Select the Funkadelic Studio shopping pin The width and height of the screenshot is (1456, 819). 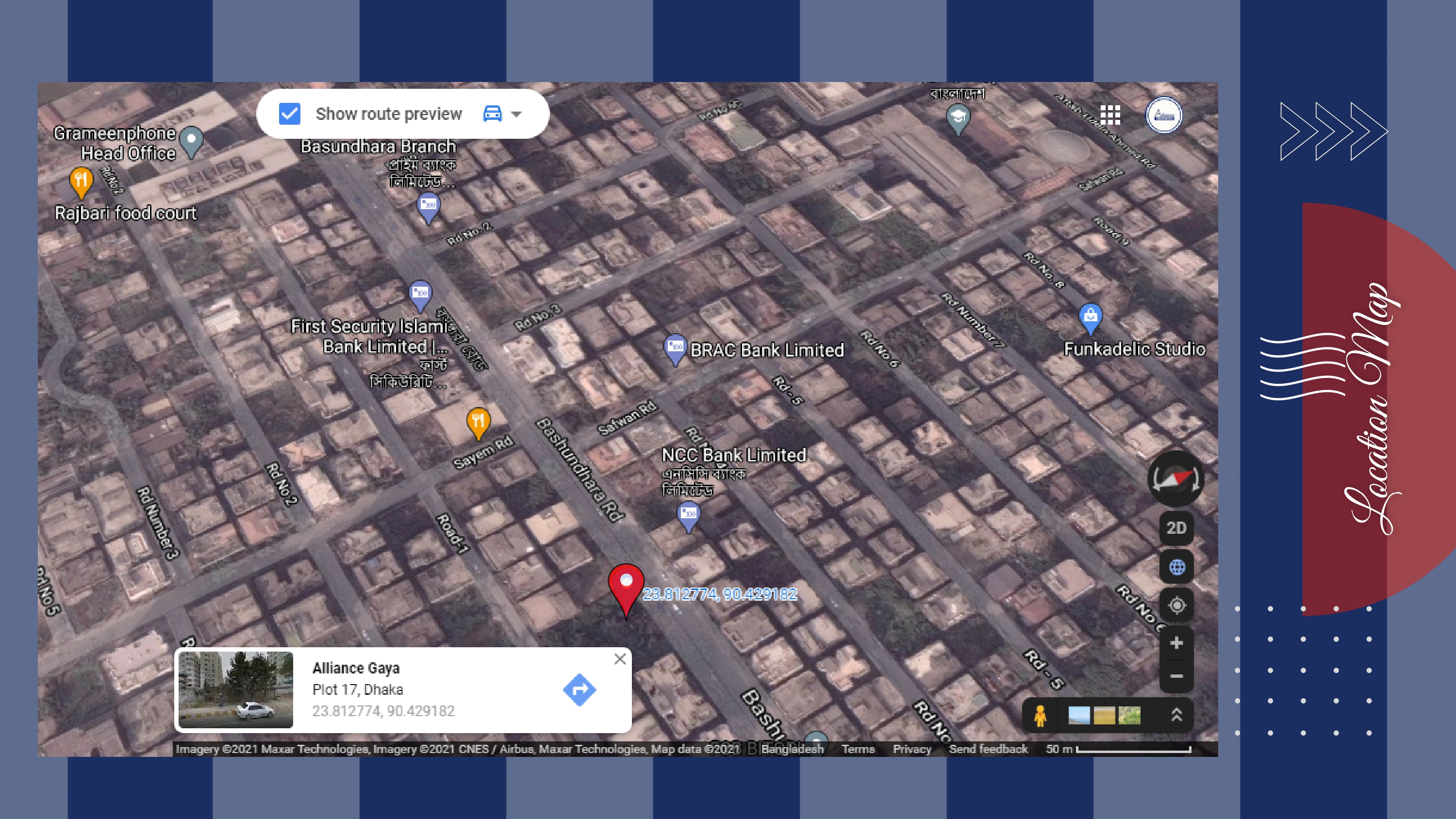coord(1091,319)
